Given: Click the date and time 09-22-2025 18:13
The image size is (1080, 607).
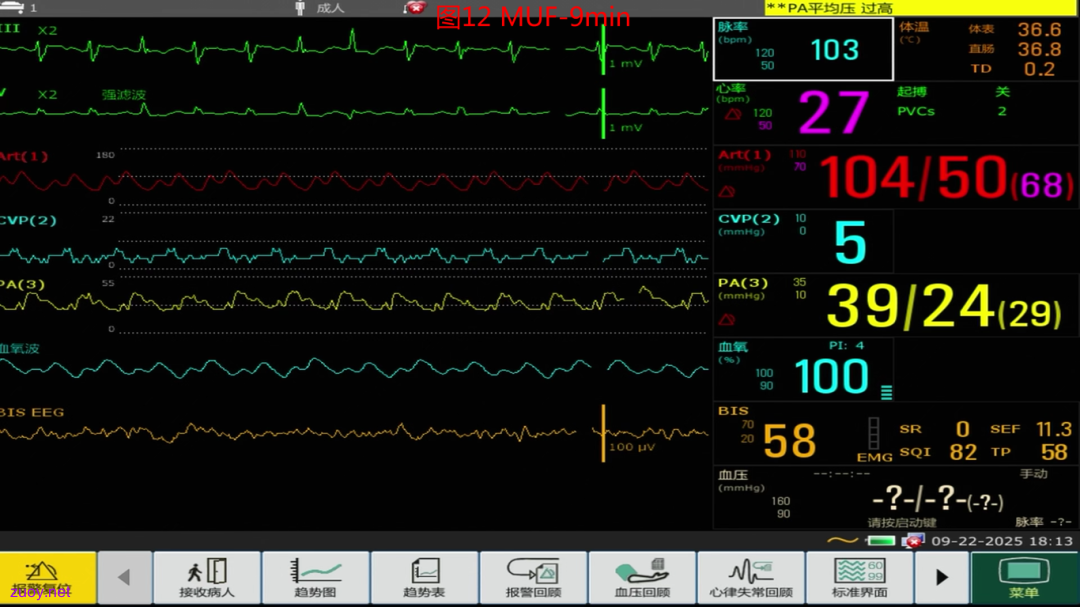Looking at the screenshot, I should tap(1002, 541).
